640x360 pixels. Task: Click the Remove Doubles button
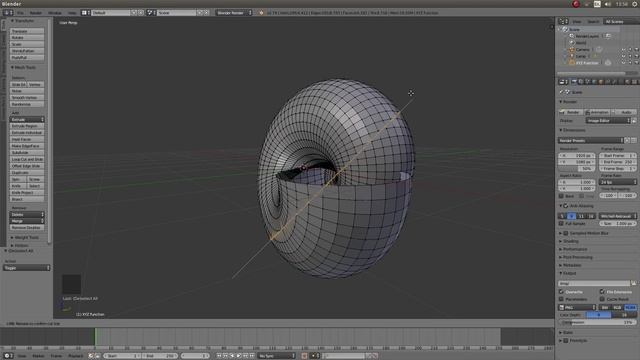27,228
